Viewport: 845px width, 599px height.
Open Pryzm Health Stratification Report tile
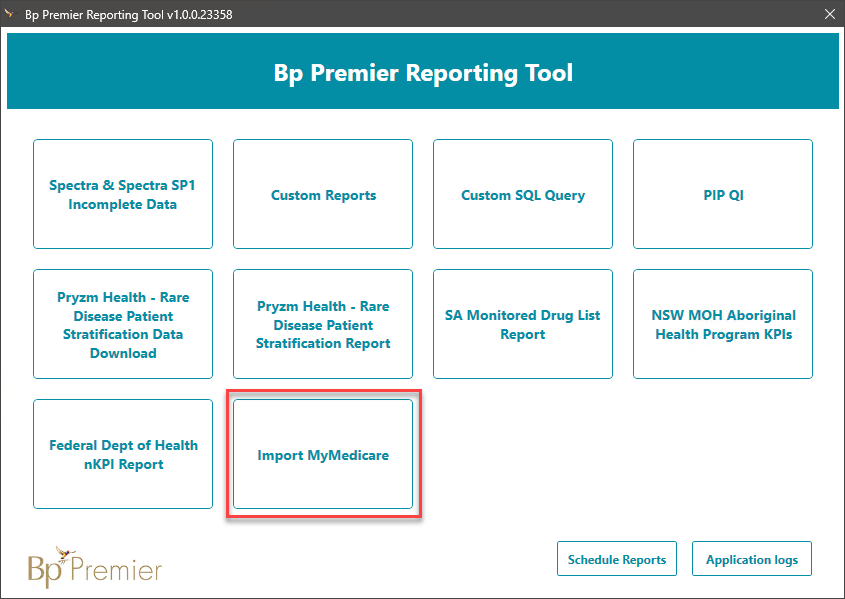[323, 324]
